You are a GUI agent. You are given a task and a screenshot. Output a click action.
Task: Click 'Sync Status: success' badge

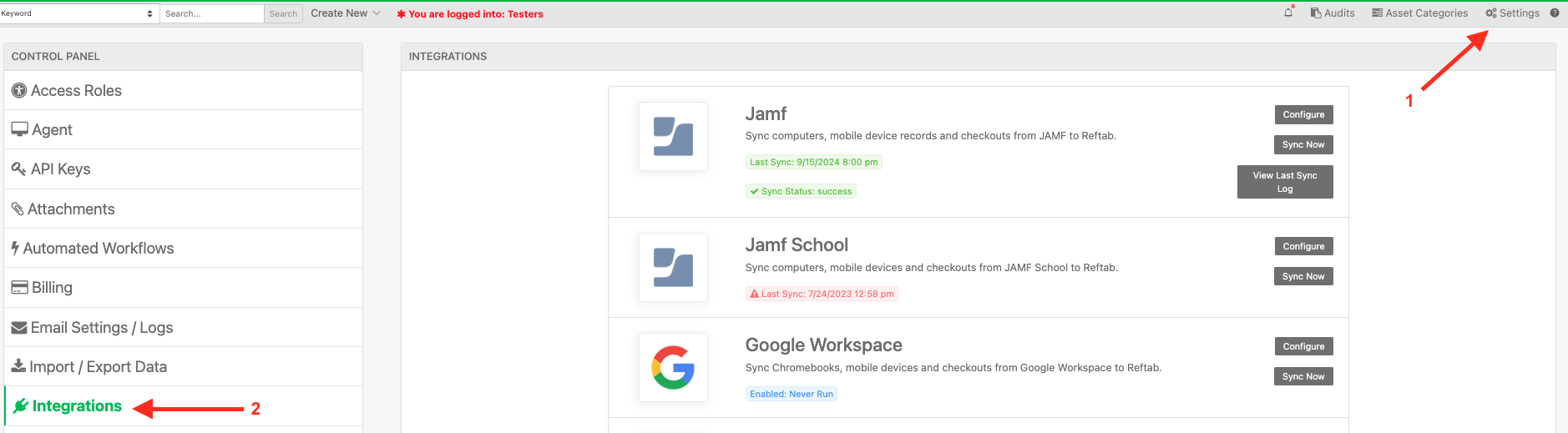tap(801, 191)
